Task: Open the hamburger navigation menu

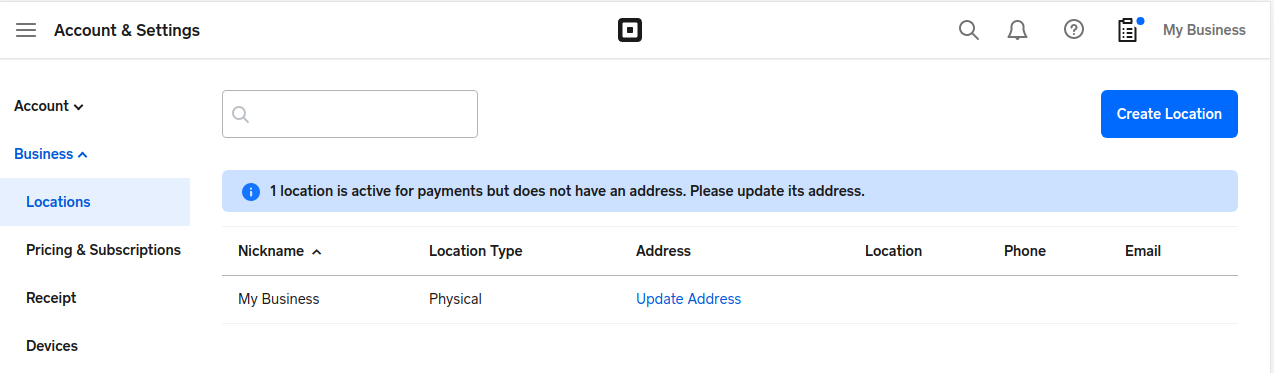Action: click(x=26, y=30)
